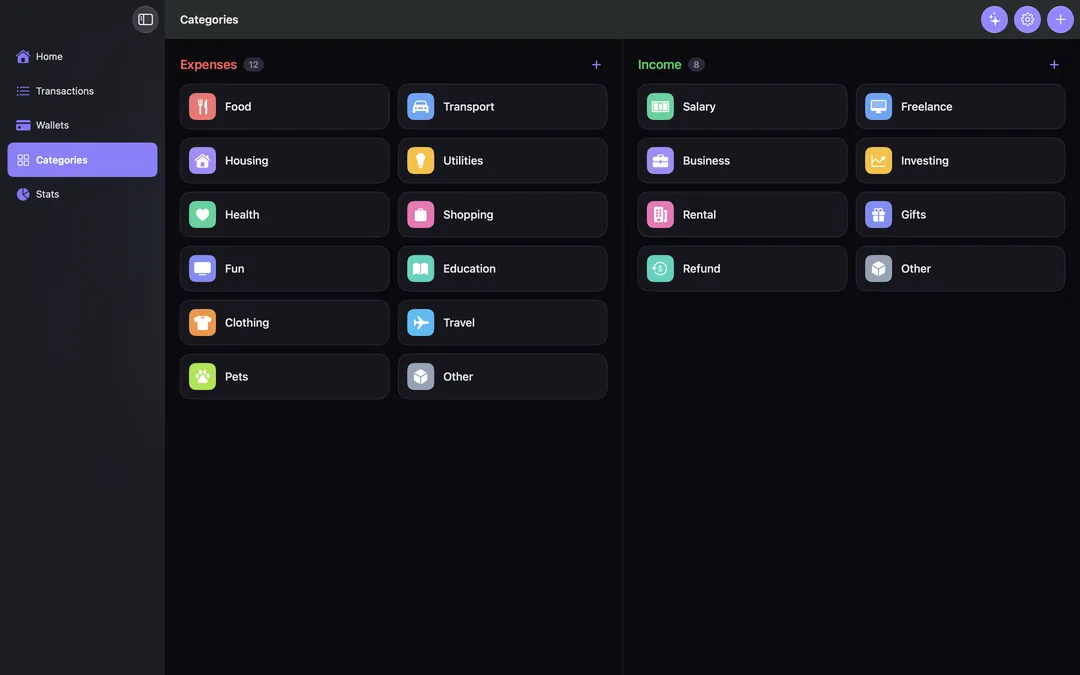This screenshot has height=675, width=1080.
Task: Toggle the sidebar collapse button
Action: tap(145, 19)
